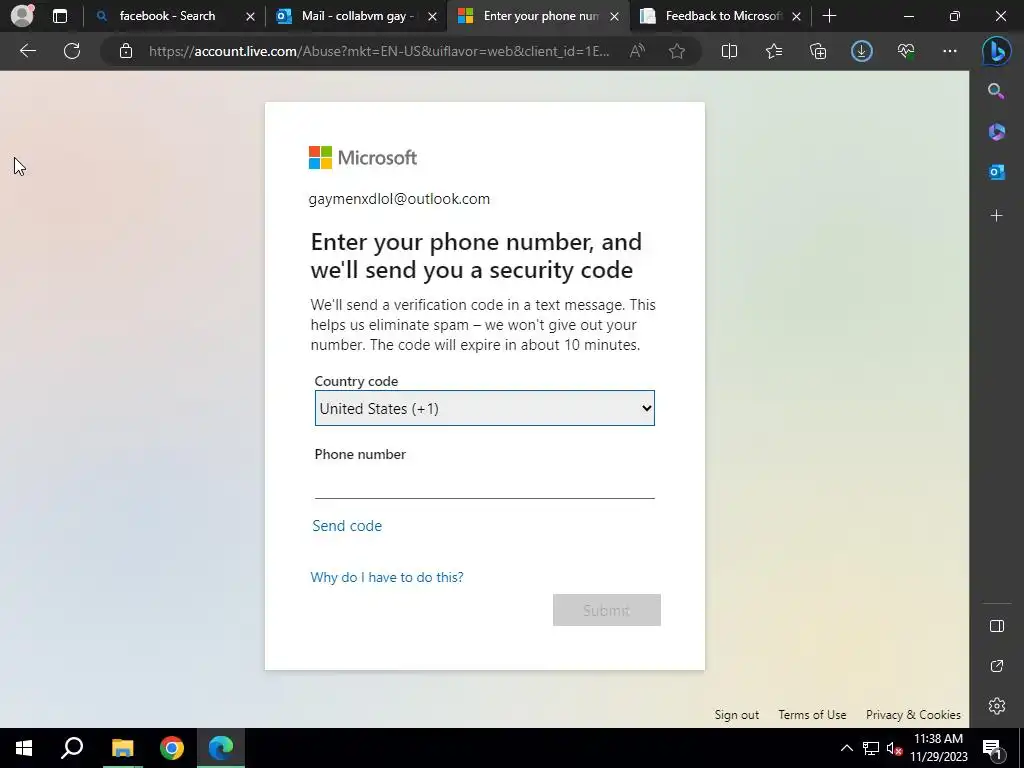Open Outlook in the sidebar

coord(996,172)
